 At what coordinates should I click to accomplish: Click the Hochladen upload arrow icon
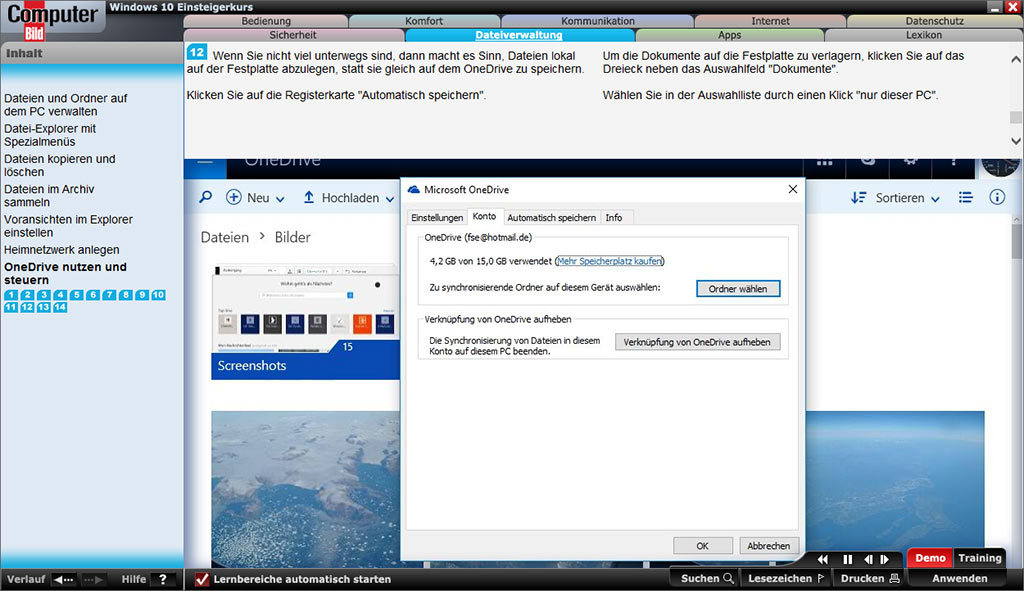[x=309, y=197]
